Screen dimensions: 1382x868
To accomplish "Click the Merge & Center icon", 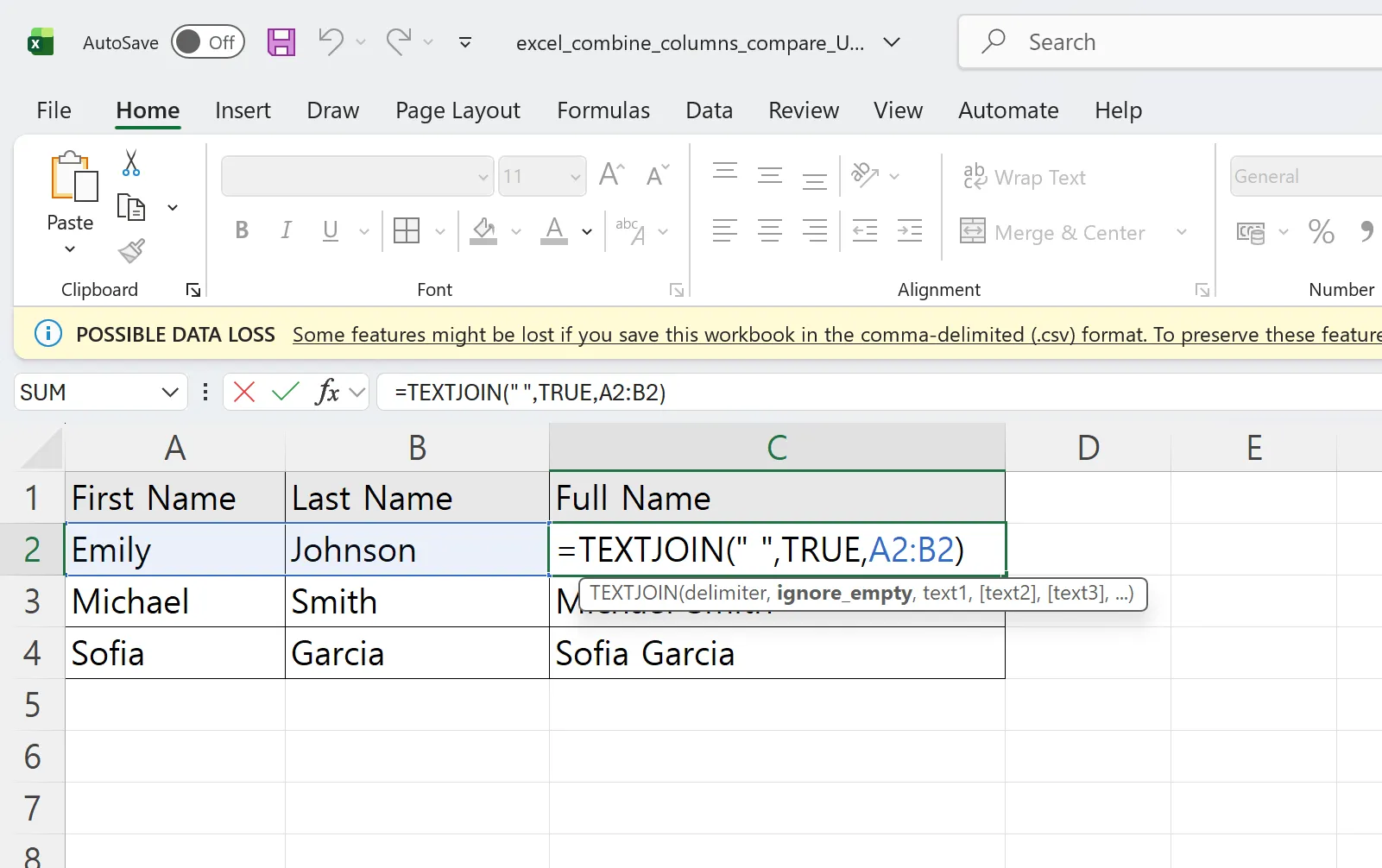I will (973, 231).
